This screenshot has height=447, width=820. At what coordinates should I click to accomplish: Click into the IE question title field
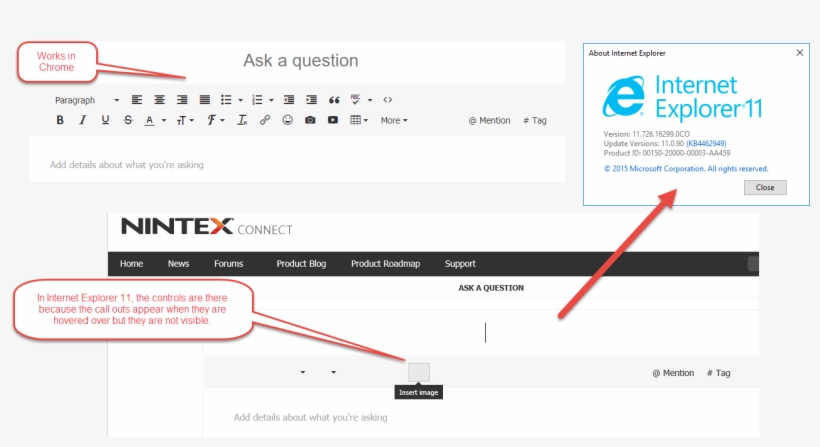(481, 333)
